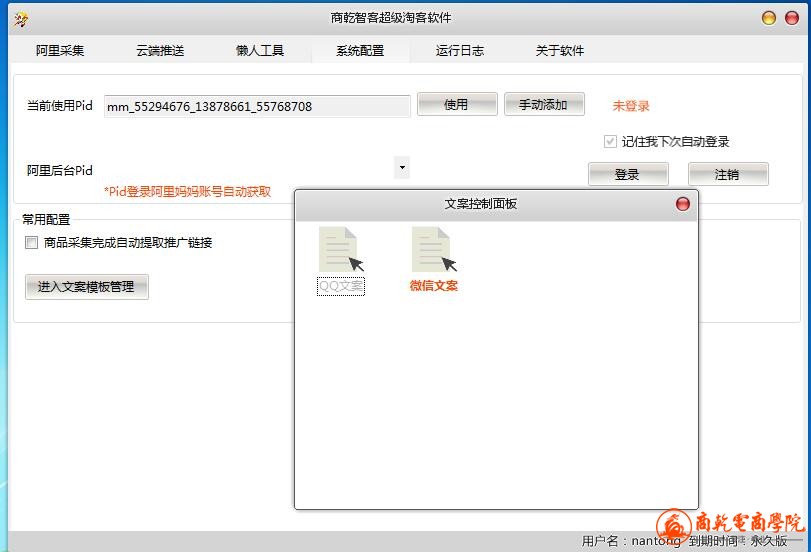Close the 文案控制面板 popup panel

(x=683, y=204)
